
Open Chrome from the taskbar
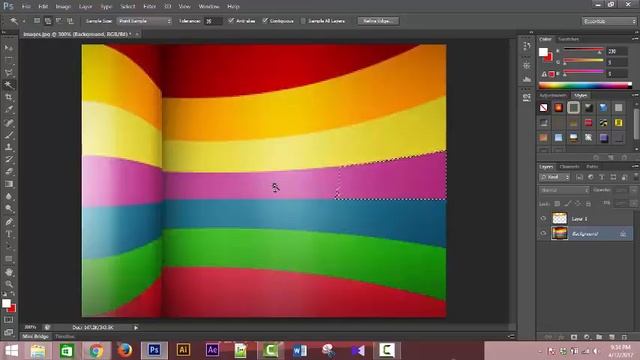96,350
